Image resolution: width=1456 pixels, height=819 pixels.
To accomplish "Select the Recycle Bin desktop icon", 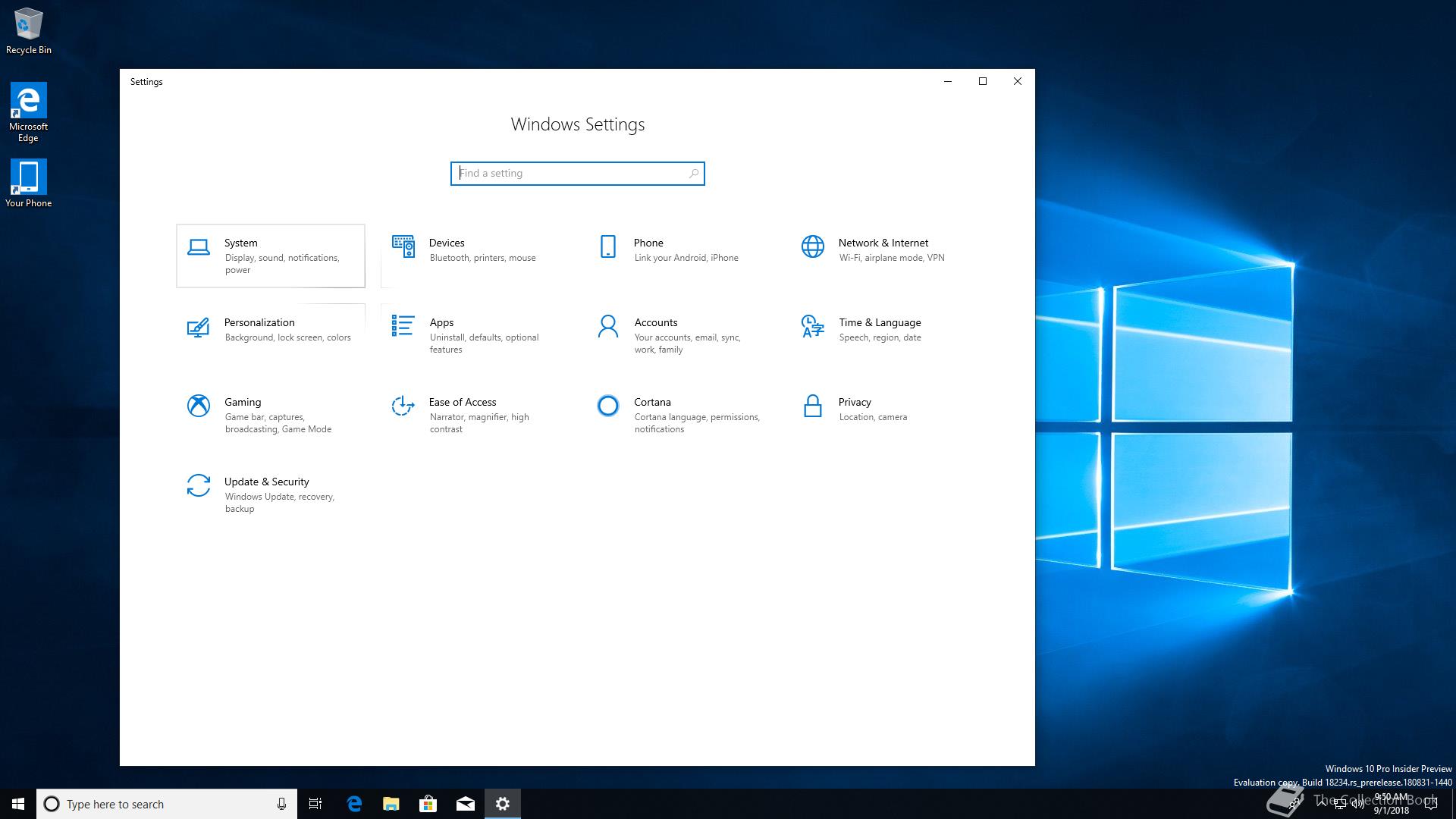I will (x=29, y=31).
